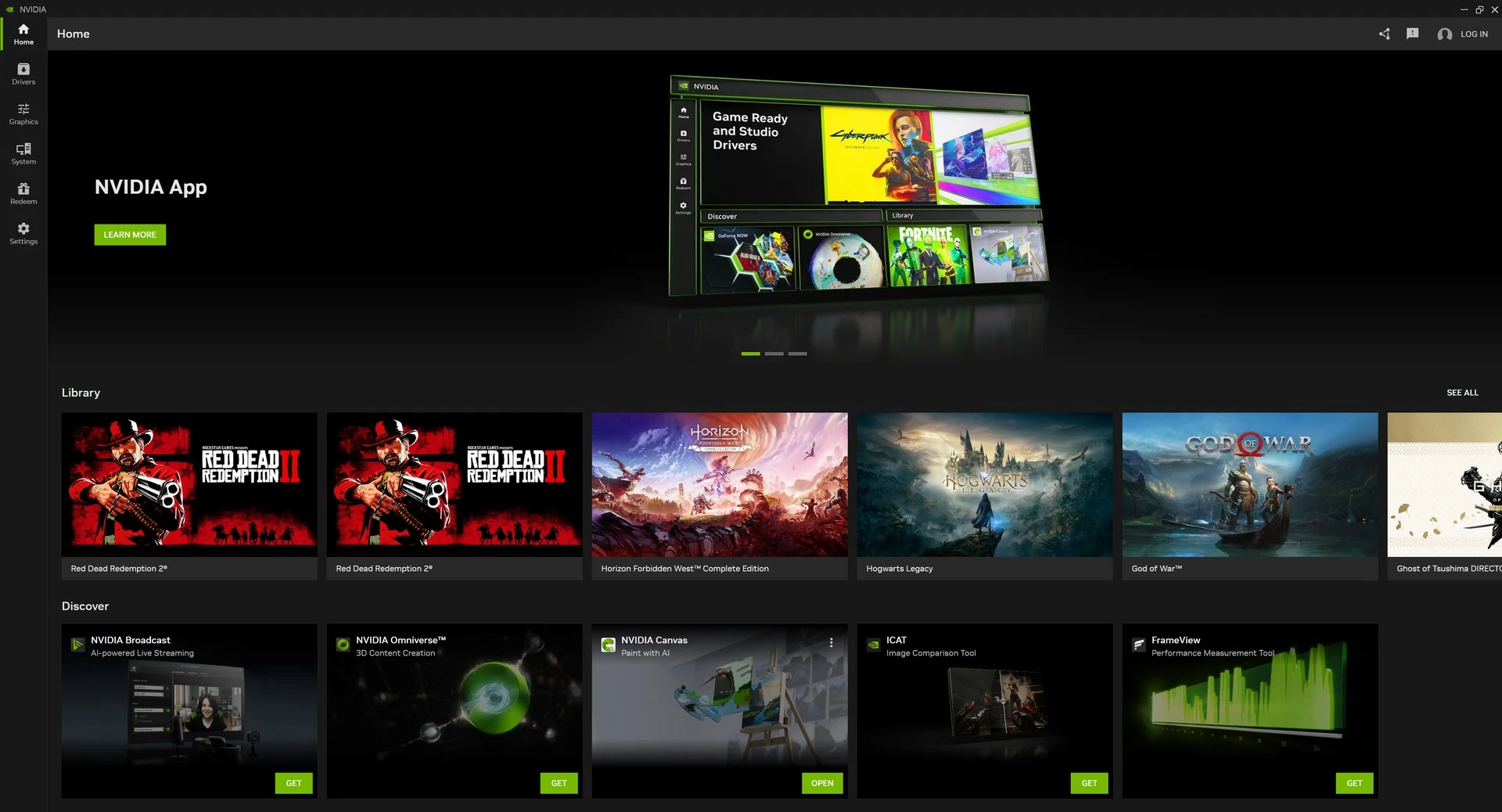Click SEE ALL in Library

(1462, 393)
